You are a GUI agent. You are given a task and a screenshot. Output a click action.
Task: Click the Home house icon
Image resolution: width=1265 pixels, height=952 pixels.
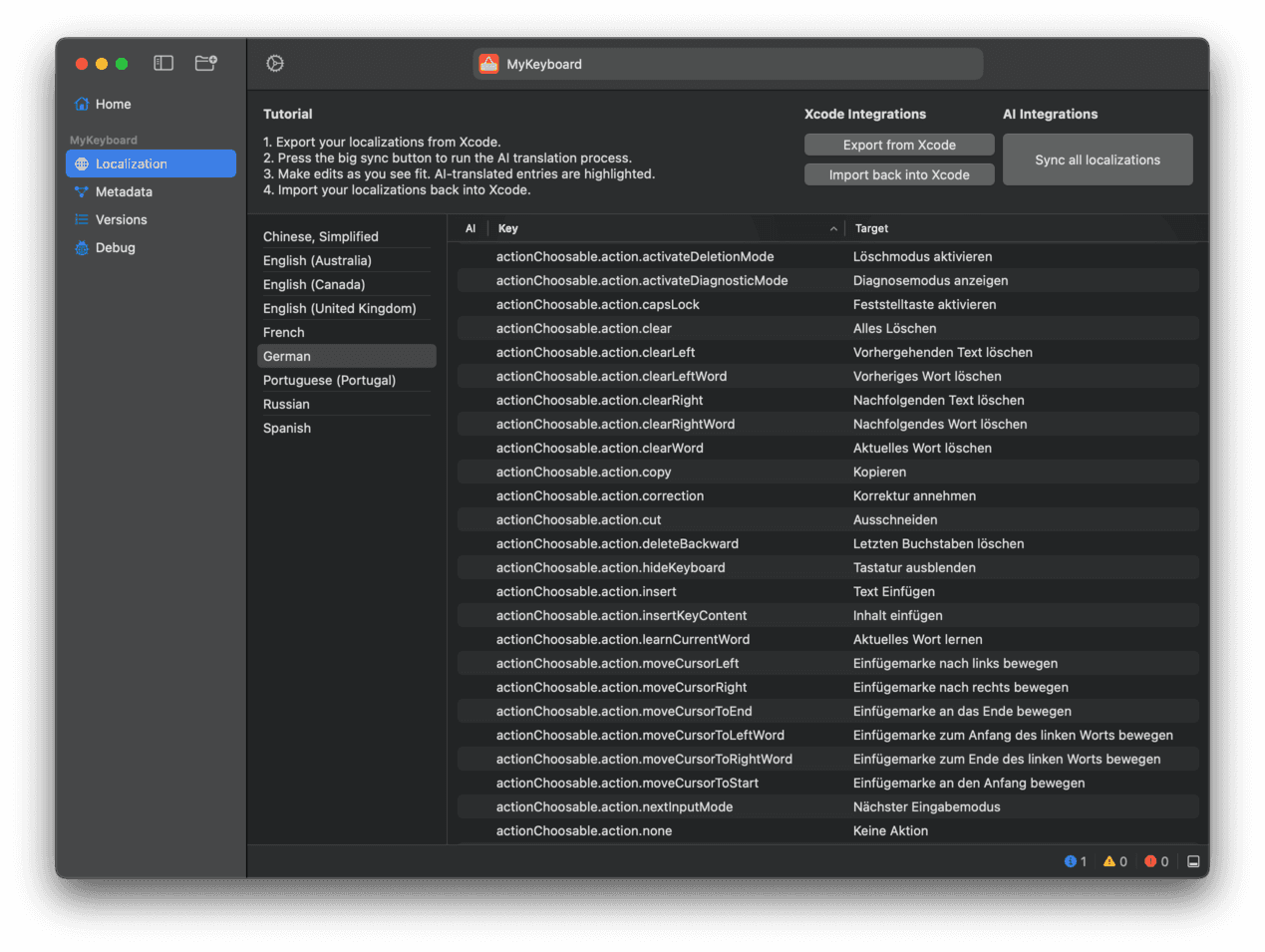pyautogui.click(x=82, y=104)
